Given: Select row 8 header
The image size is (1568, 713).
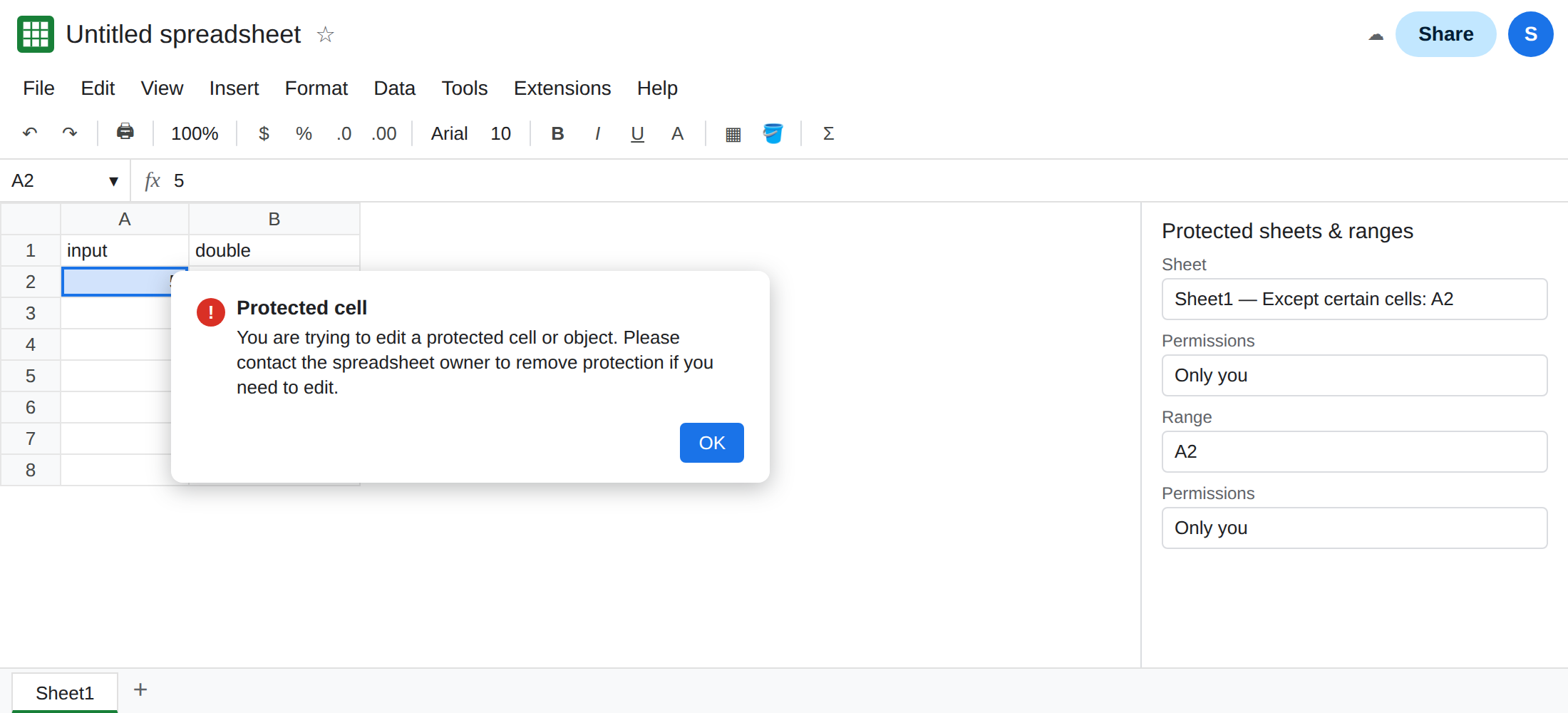Looking at the screenshot, I should pos(31,470).
